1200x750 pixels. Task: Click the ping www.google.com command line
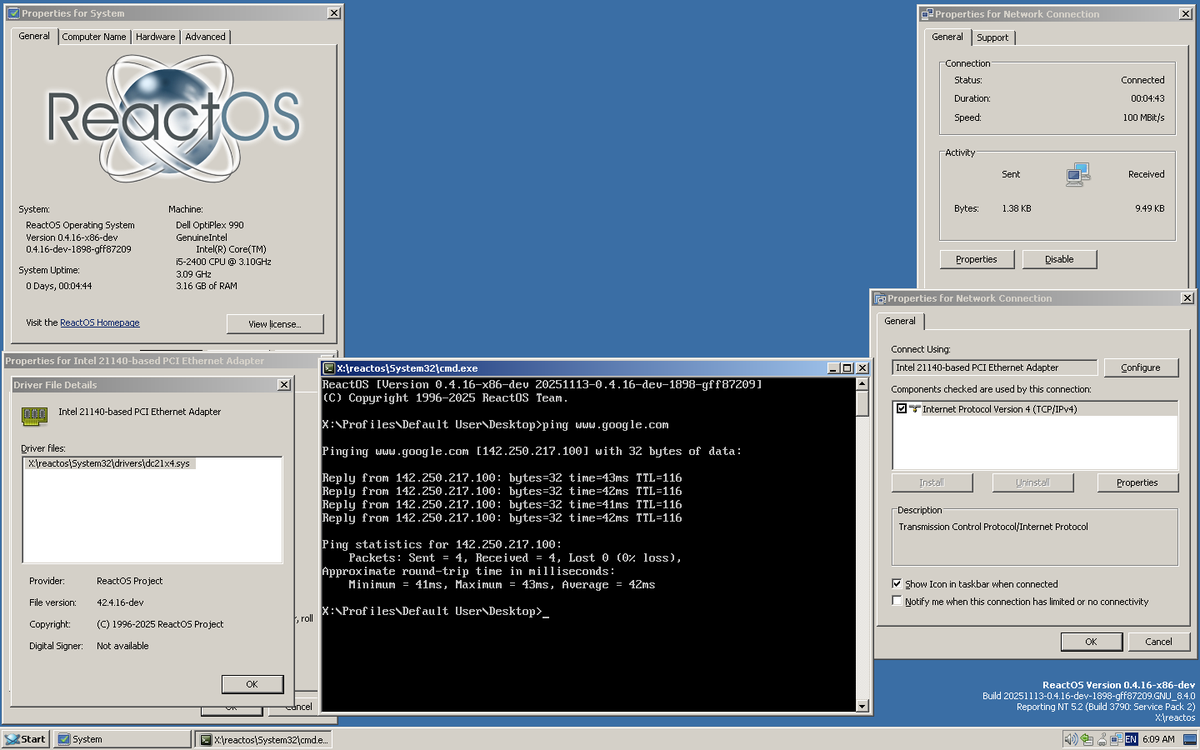point(605,424)
